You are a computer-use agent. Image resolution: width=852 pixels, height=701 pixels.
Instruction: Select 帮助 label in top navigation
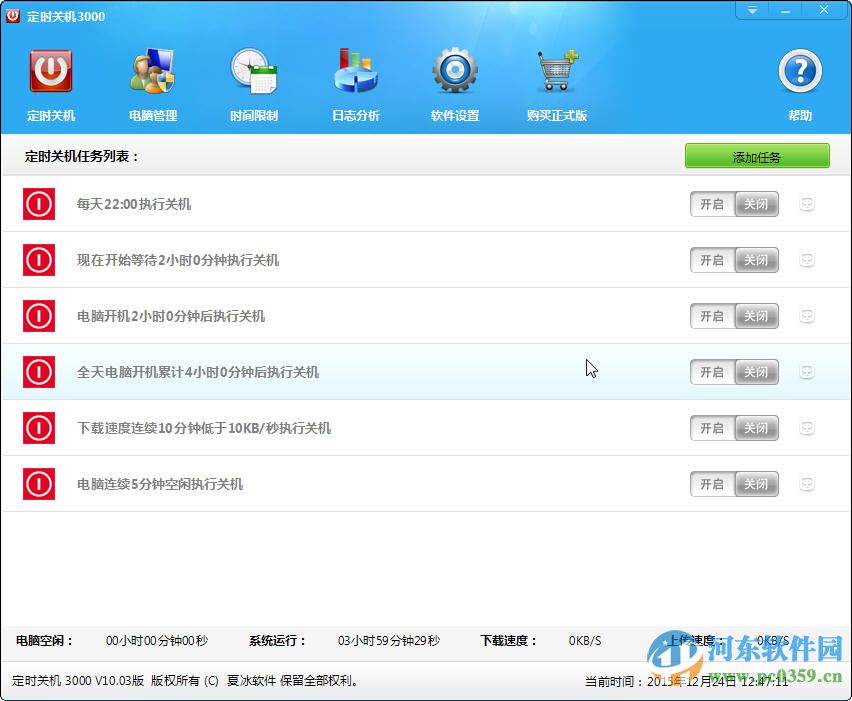(x=800, y=115)
